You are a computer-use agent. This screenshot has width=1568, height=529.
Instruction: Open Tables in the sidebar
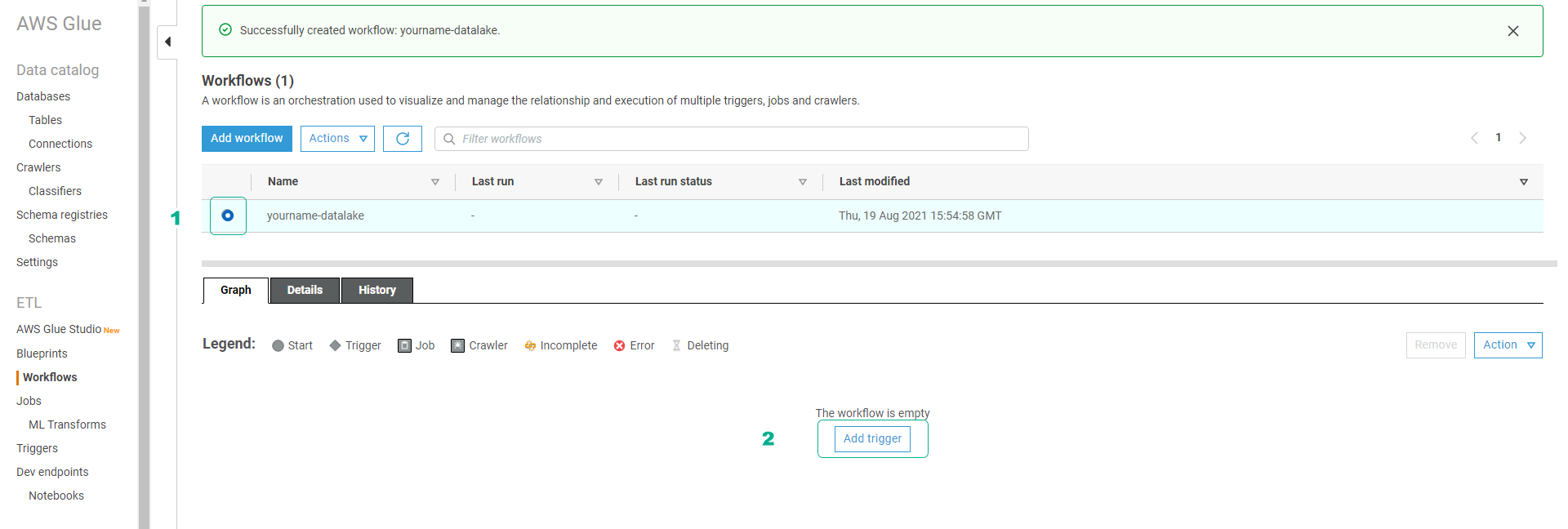pyautogui.click(x=45, y=120)
